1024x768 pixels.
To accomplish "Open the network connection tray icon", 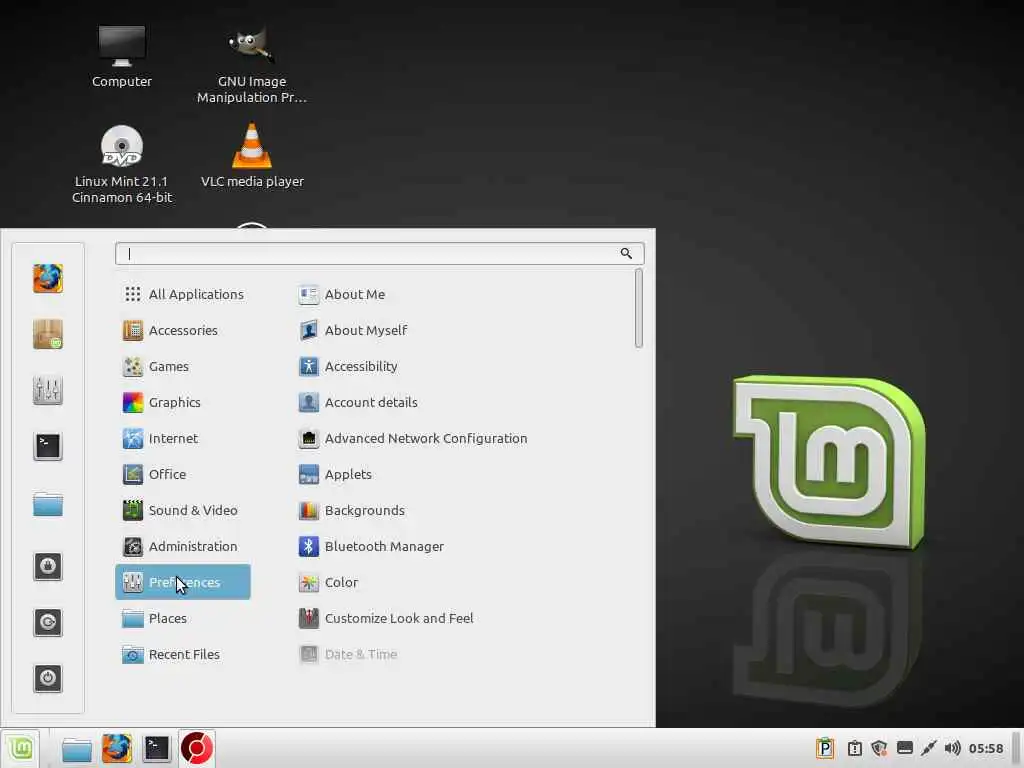I will pos(929,748).
